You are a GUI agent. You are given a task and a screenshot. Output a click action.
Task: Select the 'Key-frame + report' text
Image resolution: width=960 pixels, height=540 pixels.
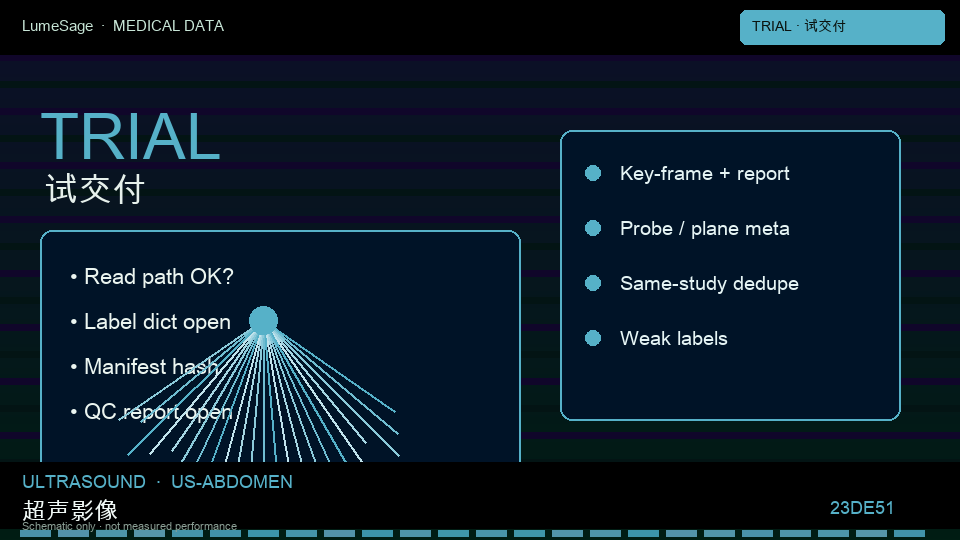(705, 174)
